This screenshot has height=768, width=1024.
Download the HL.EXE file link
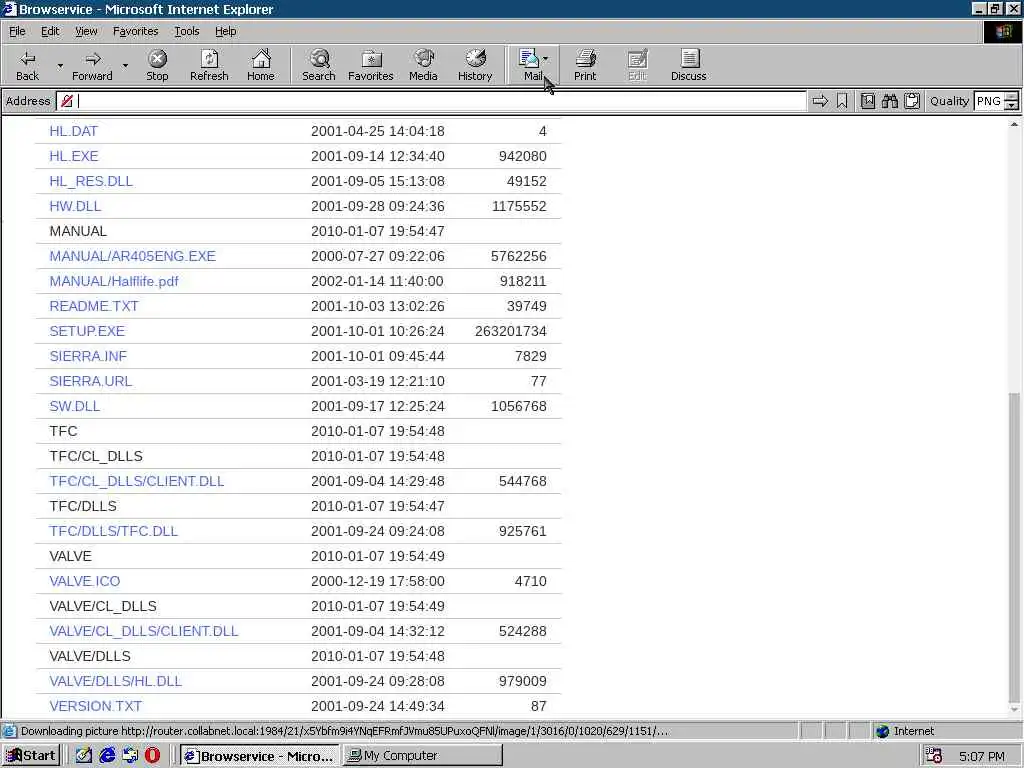[x=74, y=156]
